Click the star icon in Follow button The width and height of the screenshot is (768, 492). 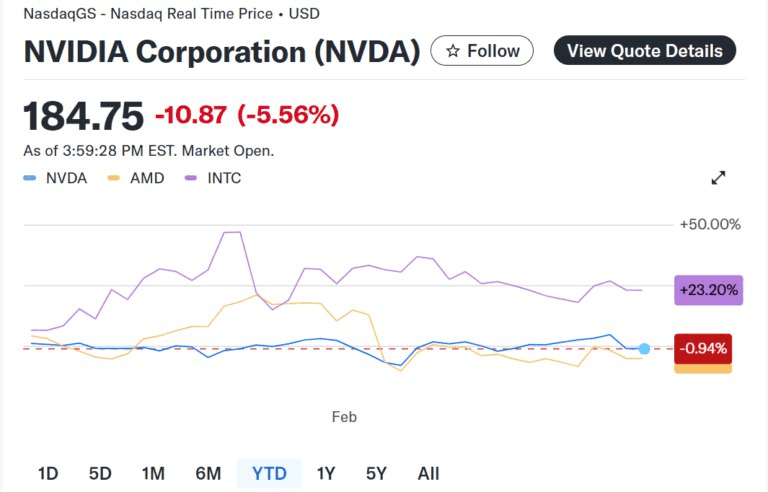[453, 51]
